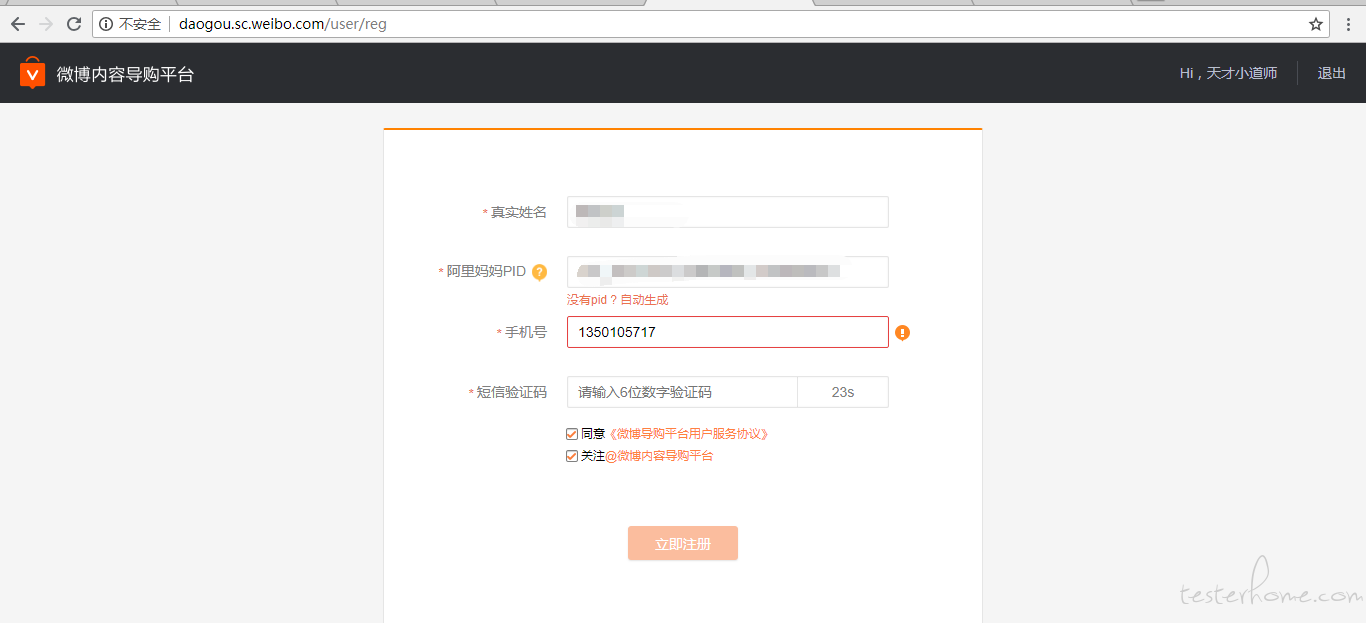The image size is (1366, 623).
Task: Focus the 真实姓名 input field
Action: 728,212
